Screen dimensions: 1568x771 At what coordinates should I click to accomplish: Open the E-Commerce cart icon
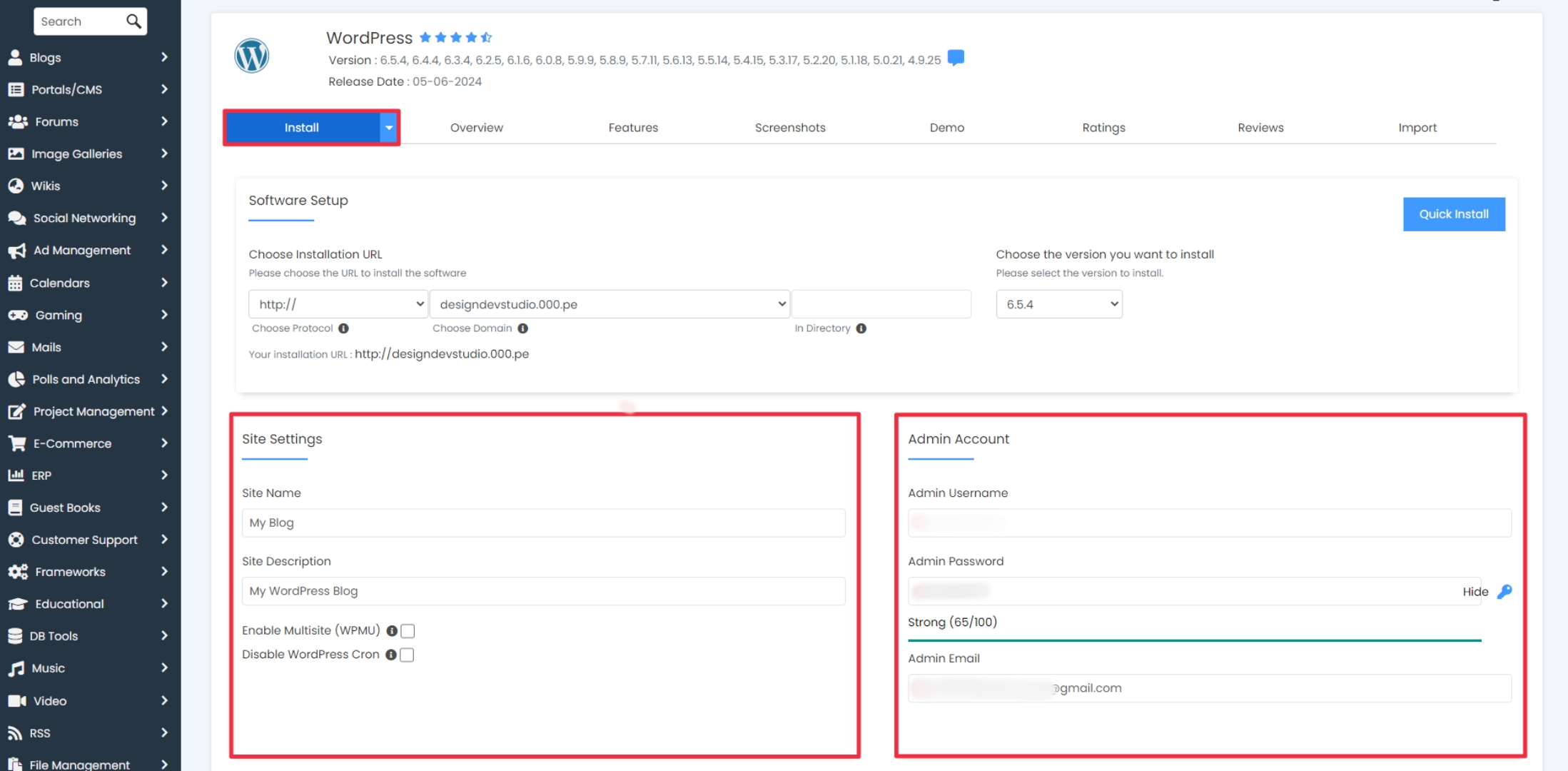(17, 443)
